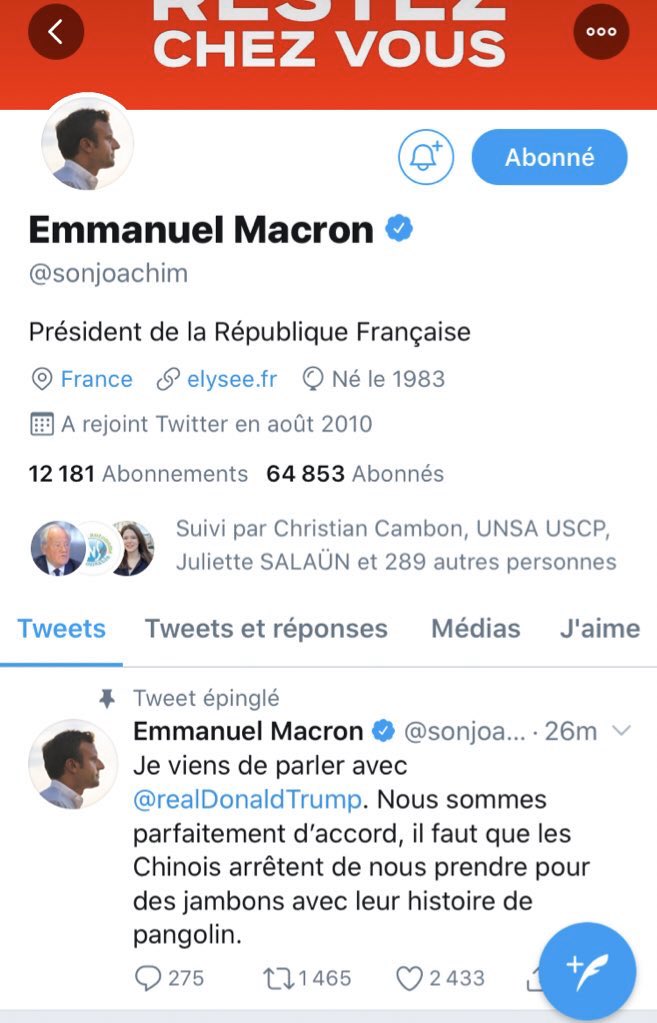
Task: Enable notifications with the bell icon
Action: point(426,157)
